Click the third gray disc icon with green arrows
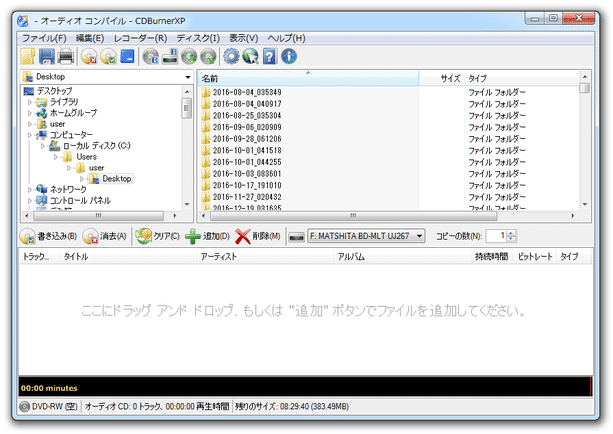The image size is (613, 434). (189, 56)
